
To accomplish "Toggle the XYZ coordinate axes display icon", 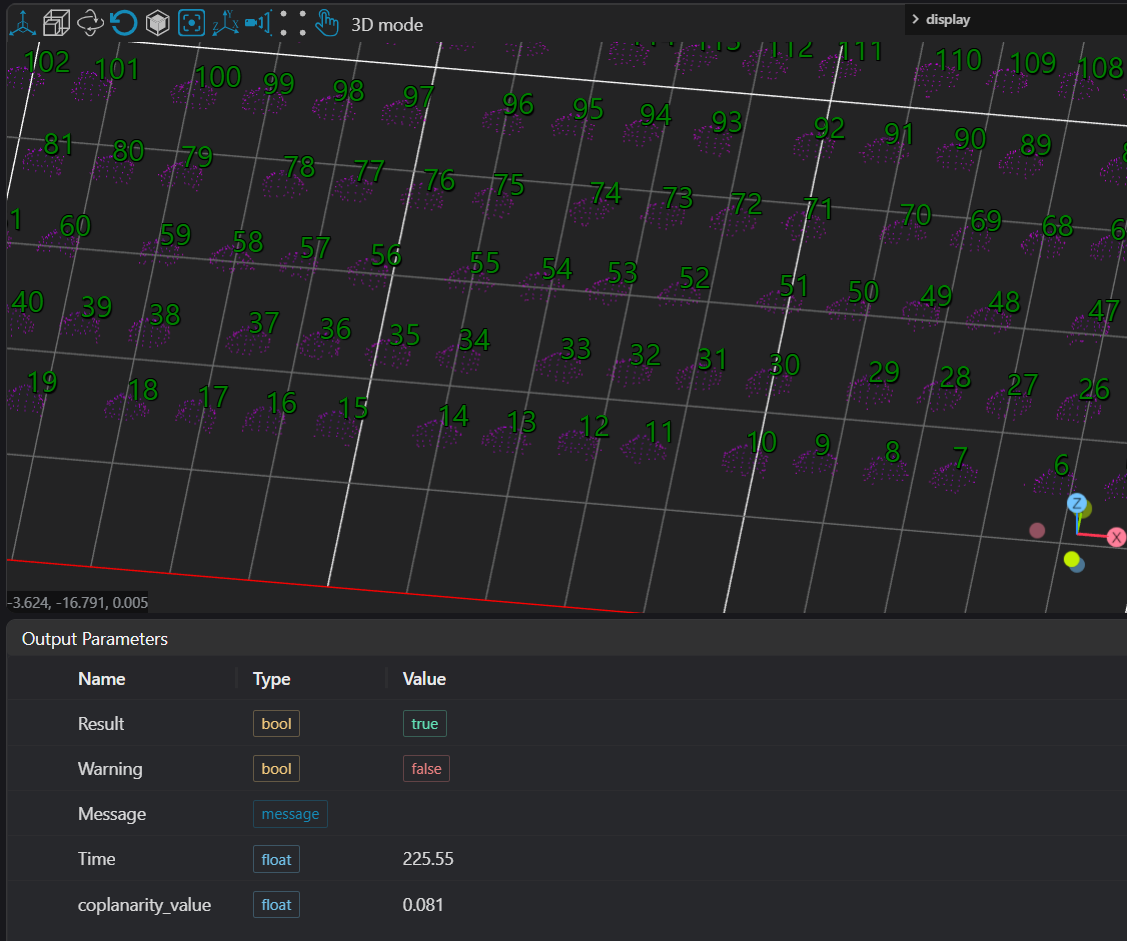I will (x=225, y=22).
